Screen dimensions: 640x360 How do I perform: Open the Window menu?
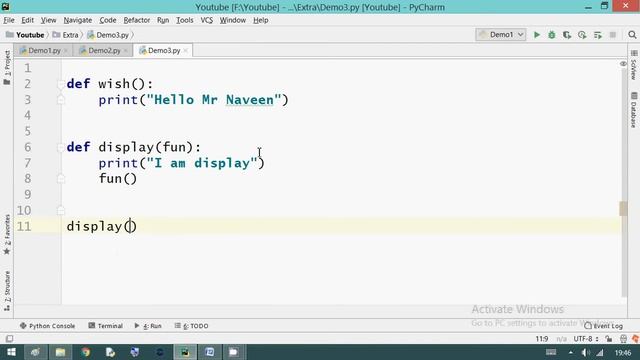pyautogui.click(x=233, y=20)
